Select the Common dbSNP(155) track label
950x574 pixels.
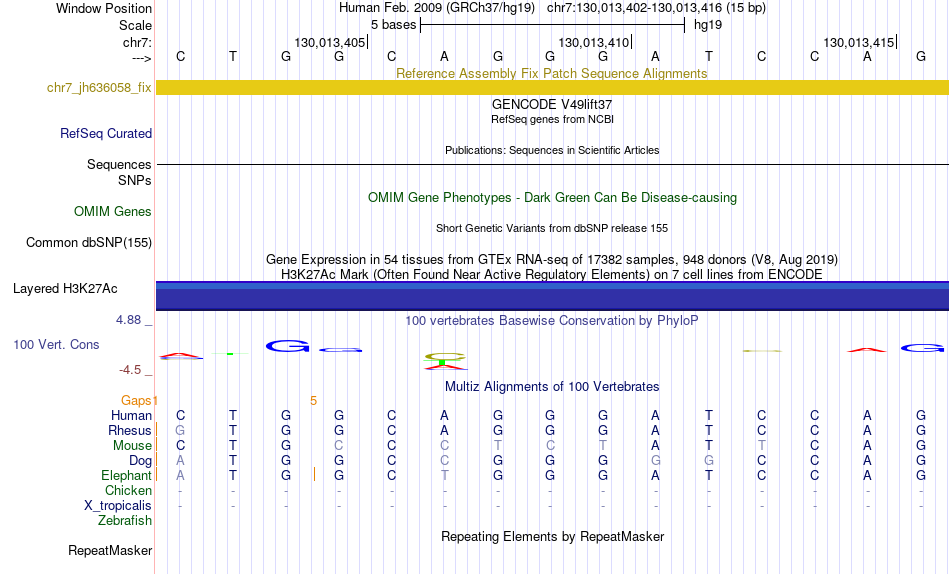88,242
